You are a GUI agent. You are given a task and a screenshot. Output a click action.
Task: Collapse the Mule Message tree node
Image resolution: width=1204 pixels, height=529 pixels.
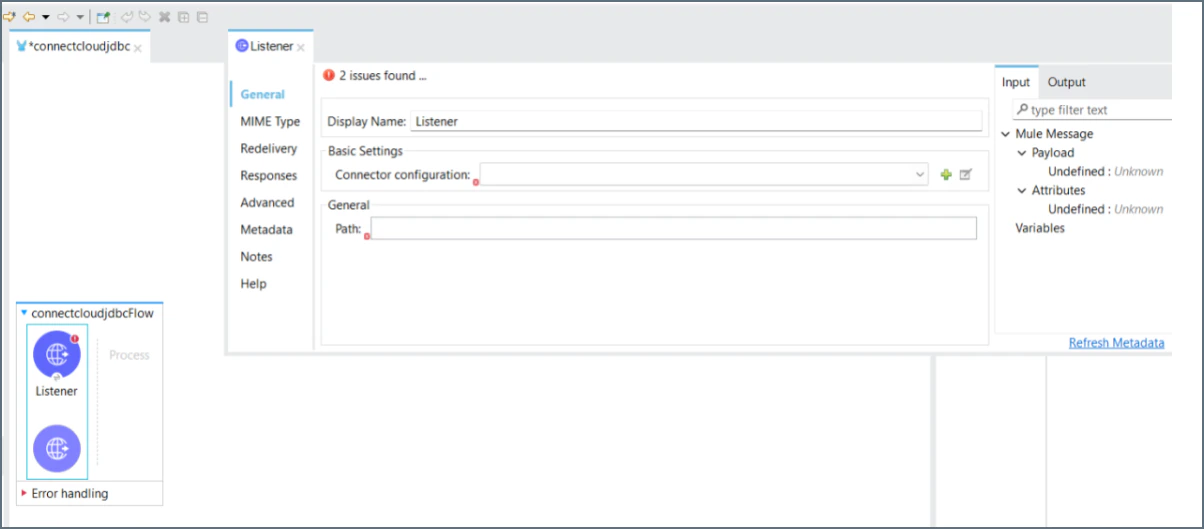pyautogui.click(x=1005, y=134)
